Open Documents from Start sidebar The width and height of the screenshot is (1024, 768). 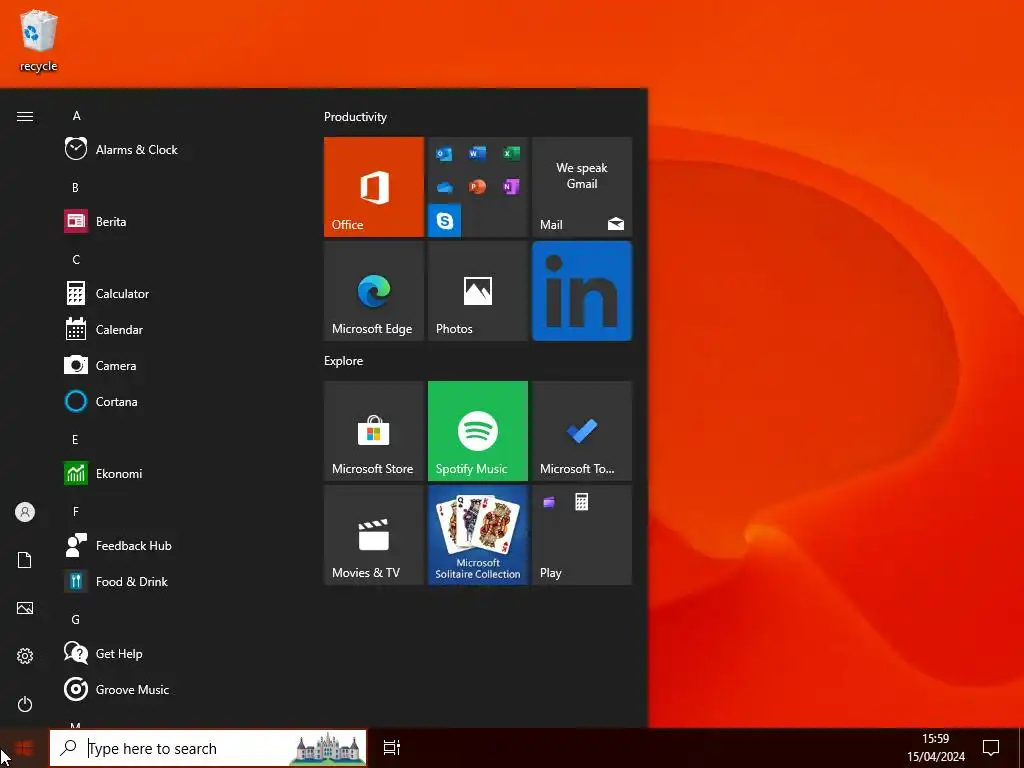(x=25, y=560)
